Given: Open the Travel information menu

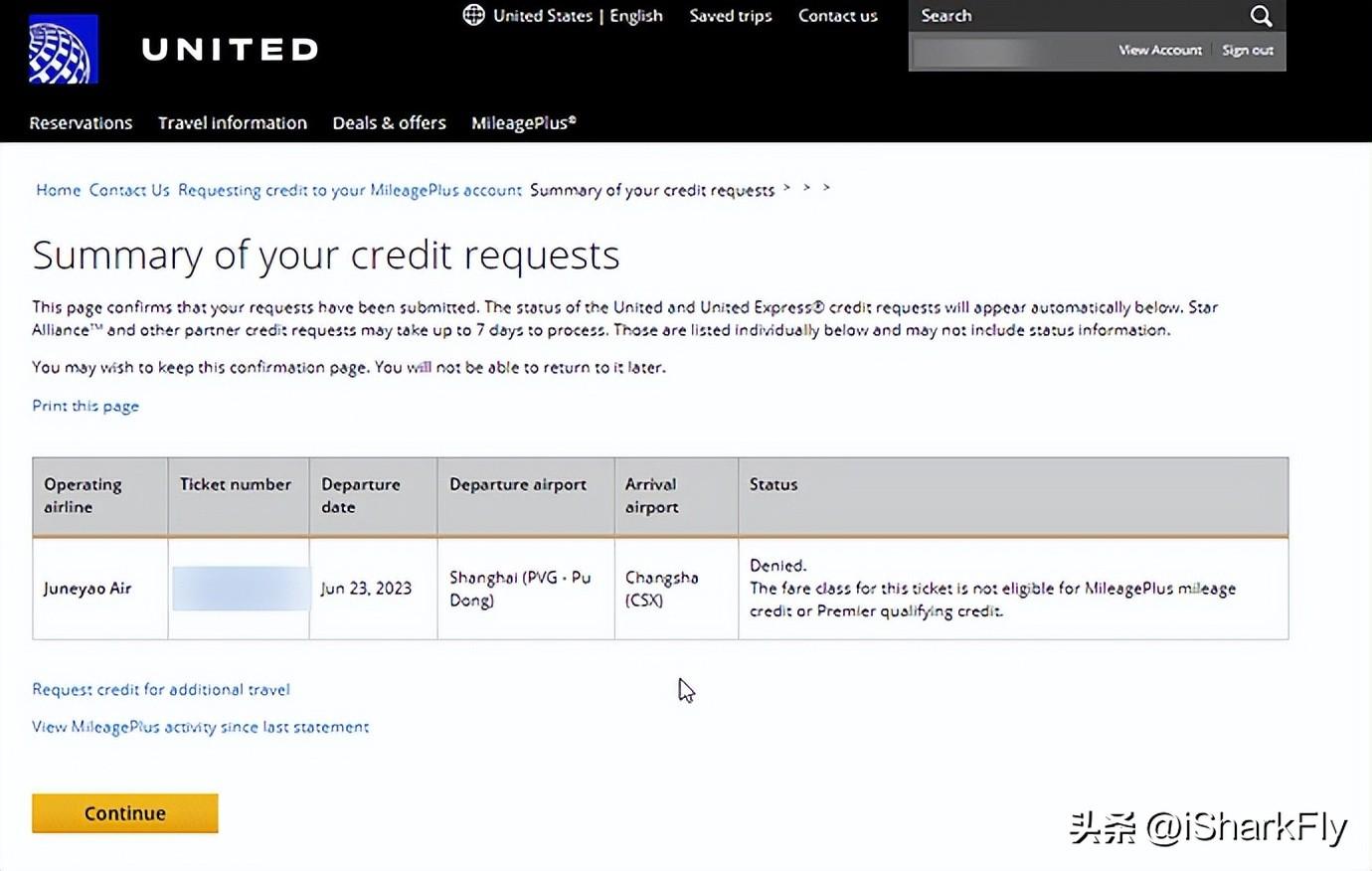Looking at the screenshot, I should (x=233, y=123).
